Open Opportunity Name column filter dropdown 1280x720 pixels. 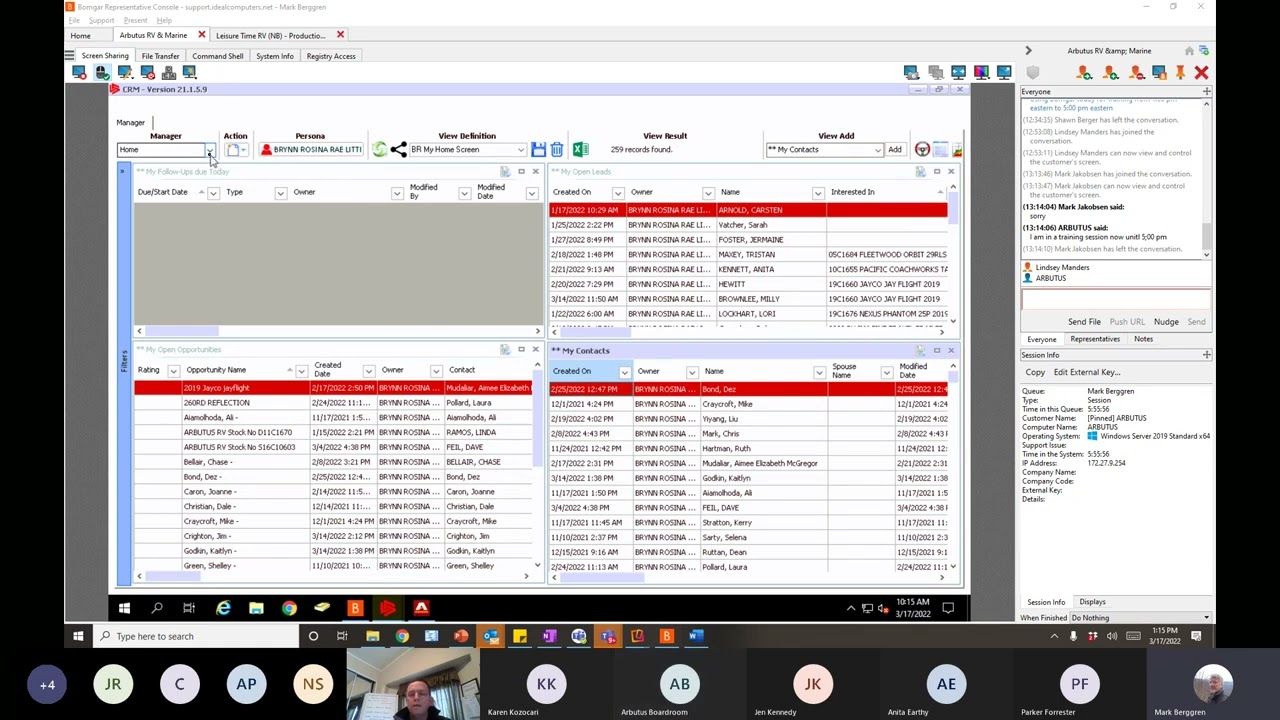pyautogui.click(x=301, y=371)
